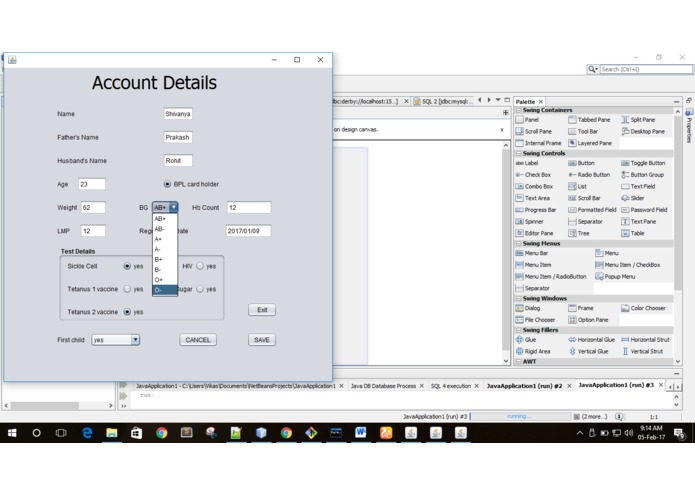Choose A+ in the blood group list
Viewport: 695px width, 494px height.
tap(165, 239)
